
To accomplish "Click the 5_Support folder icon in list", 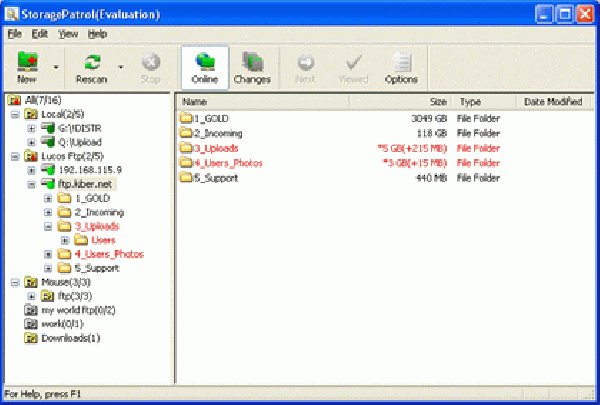I will tap(186, 178).
